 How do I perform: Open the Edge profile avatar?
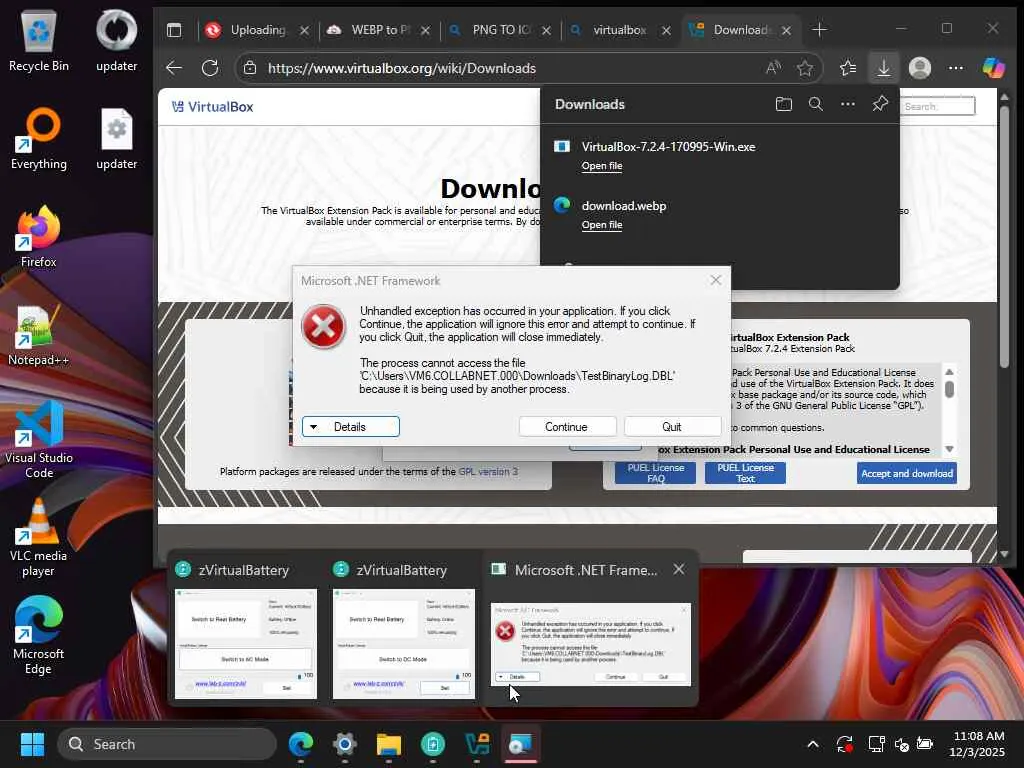point(920,68)
